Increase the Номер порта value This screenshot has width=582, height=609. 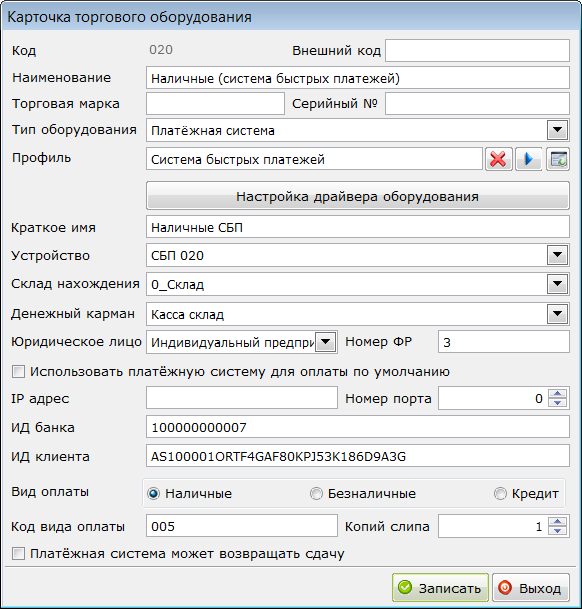coord(558,393)
